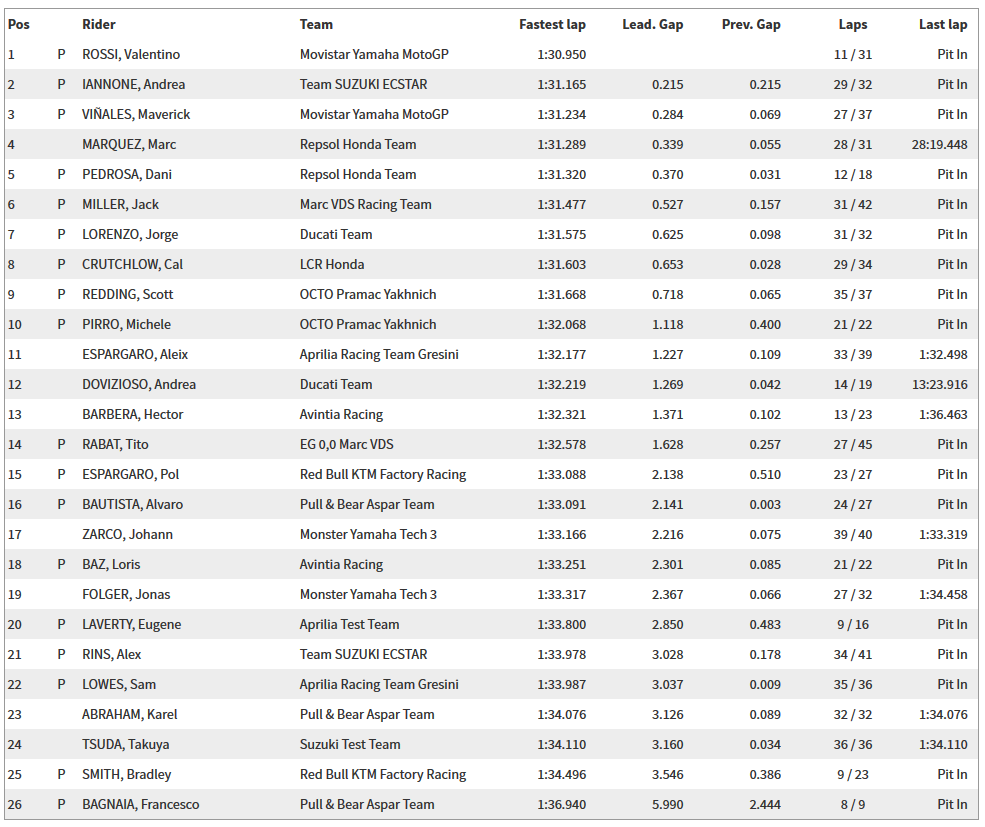Viewport: 985px width, 827px height.
Task: Click the Aprilia Test Team entry
Action: click(x=349, y=624)
